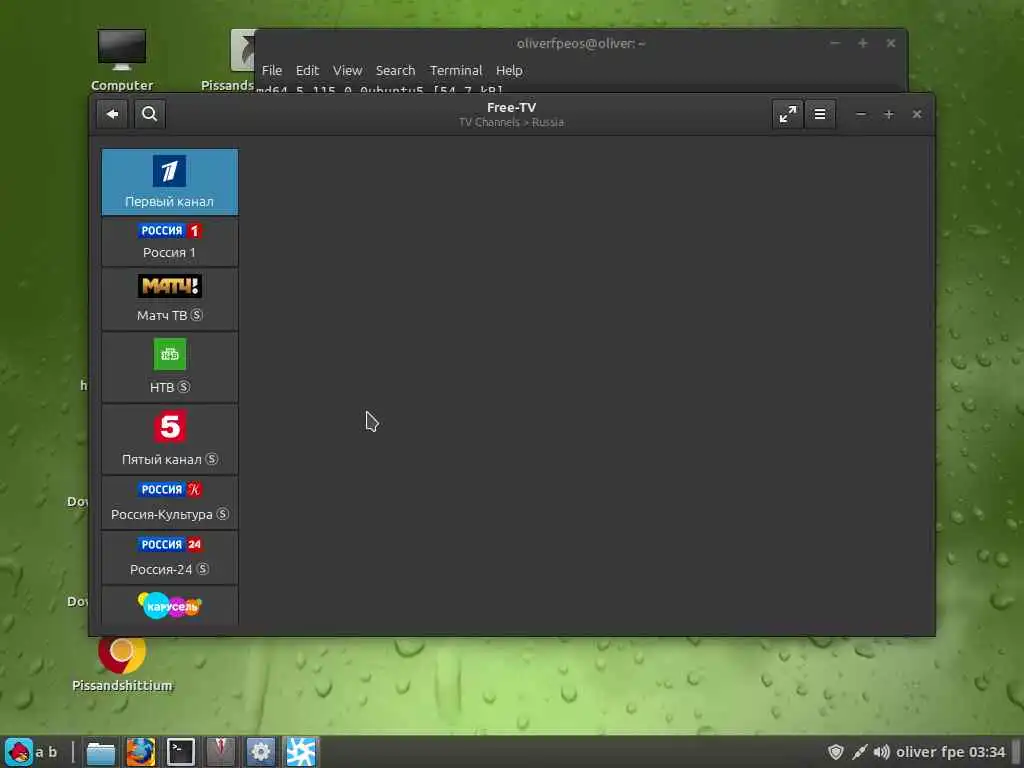Open the Edit menu in the terminal
The height and width of the screenshot is (768, 1024).
(x=307, y=71)
